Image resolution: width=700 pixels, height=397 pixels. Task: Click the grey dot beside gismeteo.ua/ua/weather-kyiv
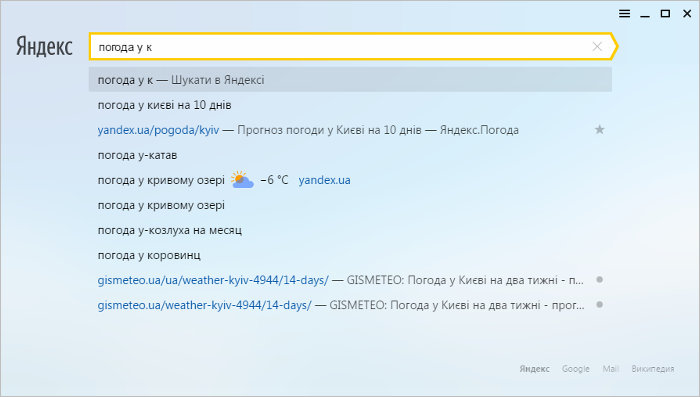(x=600, y=280)
